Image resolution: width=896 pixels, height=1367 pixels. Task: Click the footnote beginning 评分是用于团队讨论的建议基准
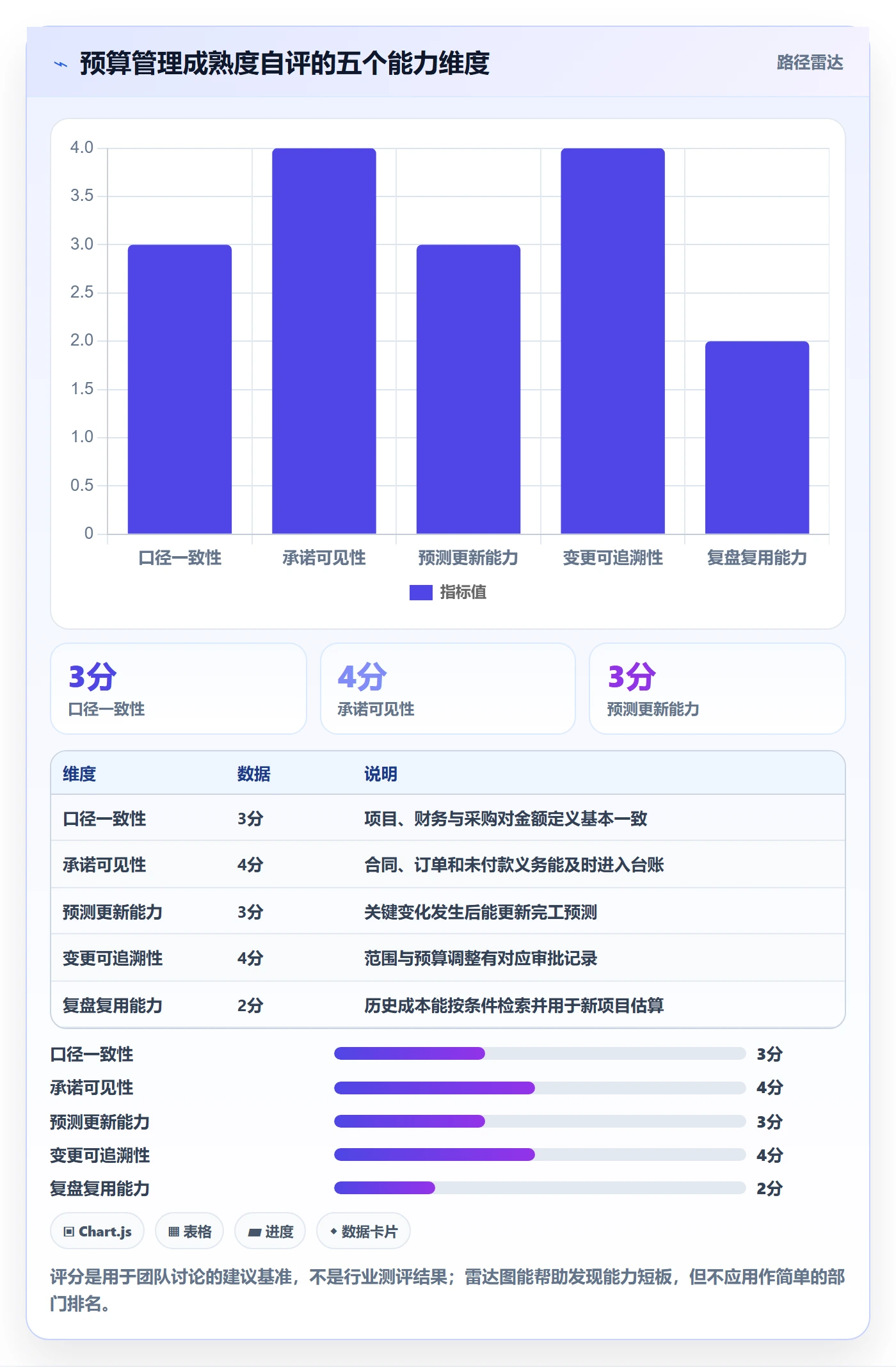447,1290
